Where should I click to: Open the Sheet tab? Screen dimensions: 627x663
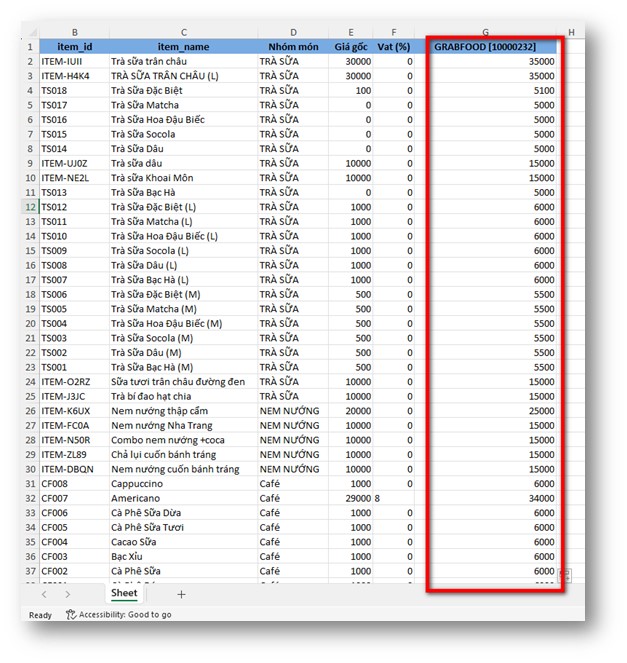[124, 593]
